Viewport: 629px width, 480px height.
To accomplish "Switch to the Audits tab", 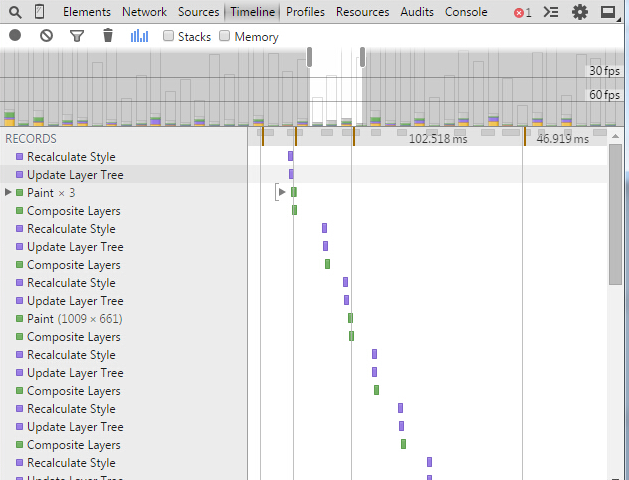I will tap(417, 12).
